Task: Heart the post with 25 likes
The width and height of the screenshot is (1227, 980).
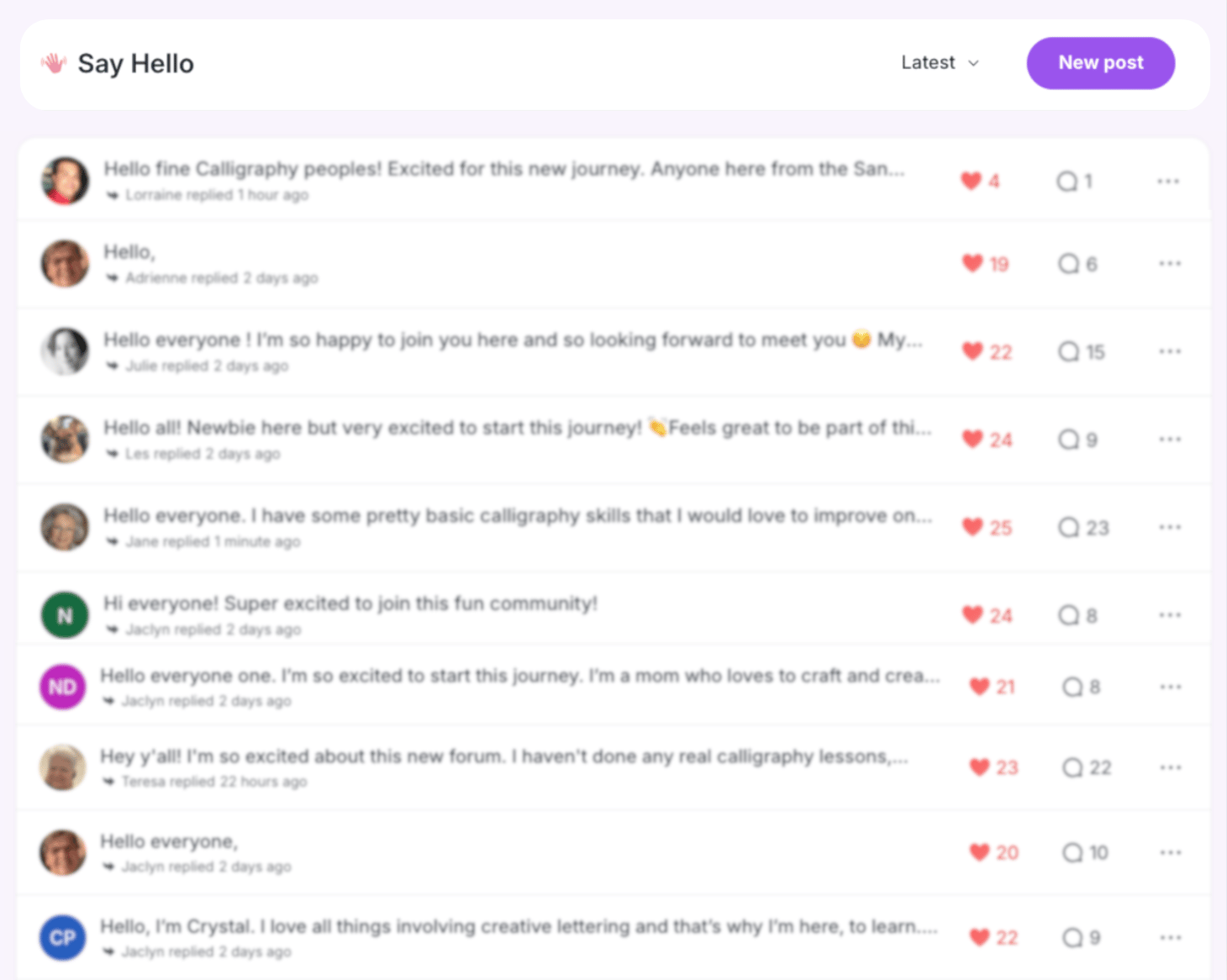Action: 972,527
